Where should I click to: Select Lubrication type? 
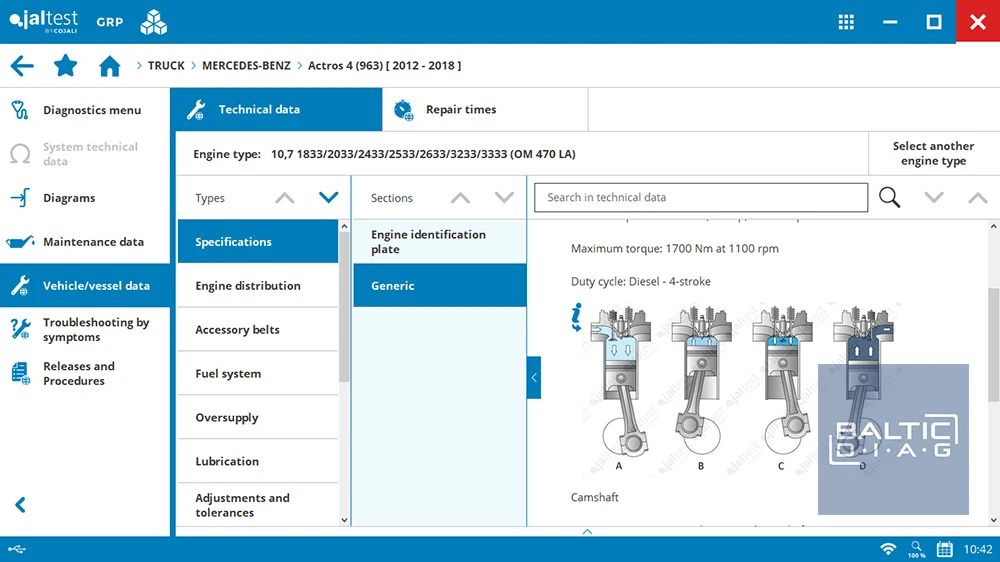pyautogui.click(x=258, y=461)
